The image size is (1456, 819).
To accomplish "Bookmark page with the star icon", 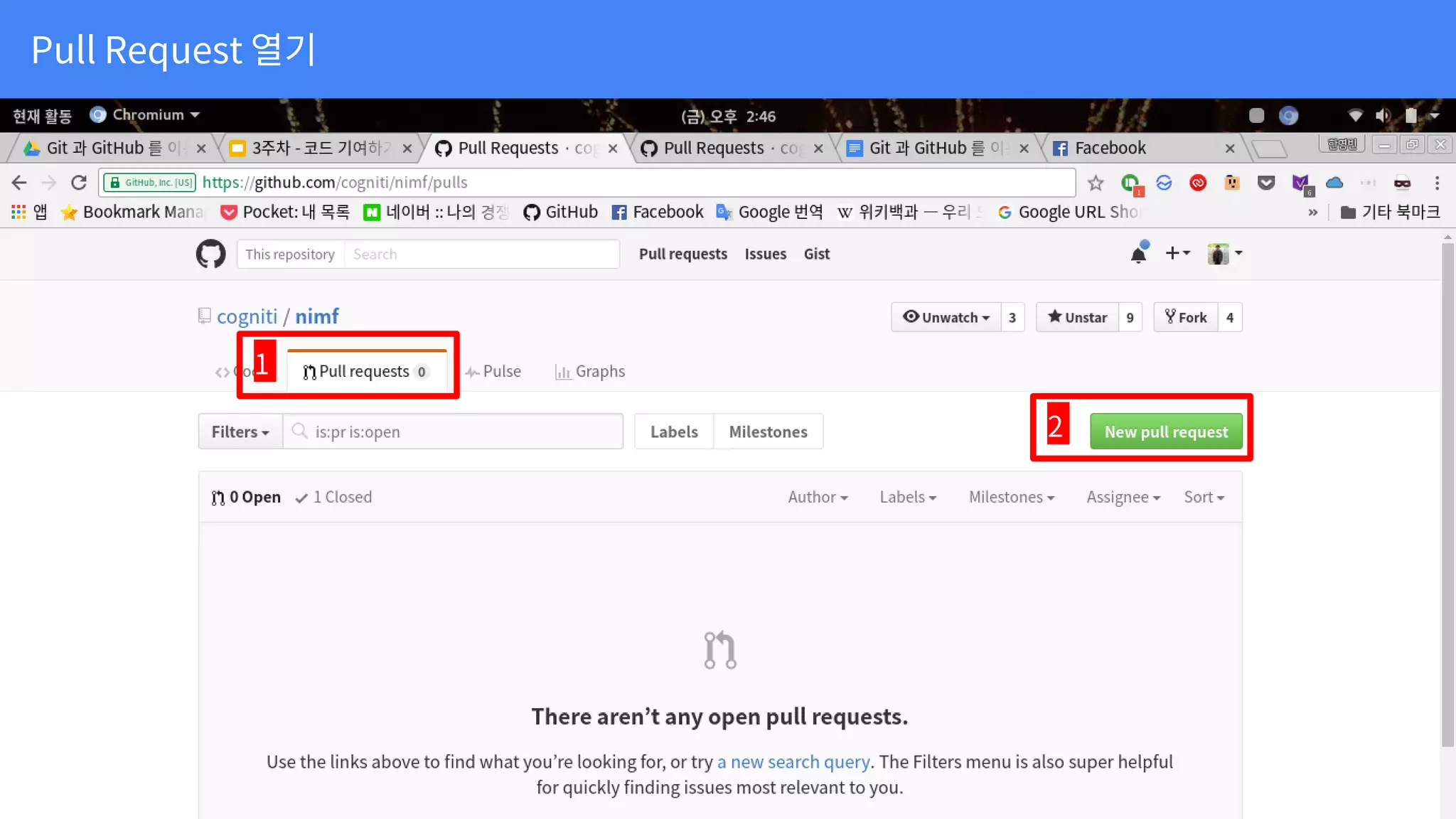I will pyautogui.click(x=1096, y=183).
